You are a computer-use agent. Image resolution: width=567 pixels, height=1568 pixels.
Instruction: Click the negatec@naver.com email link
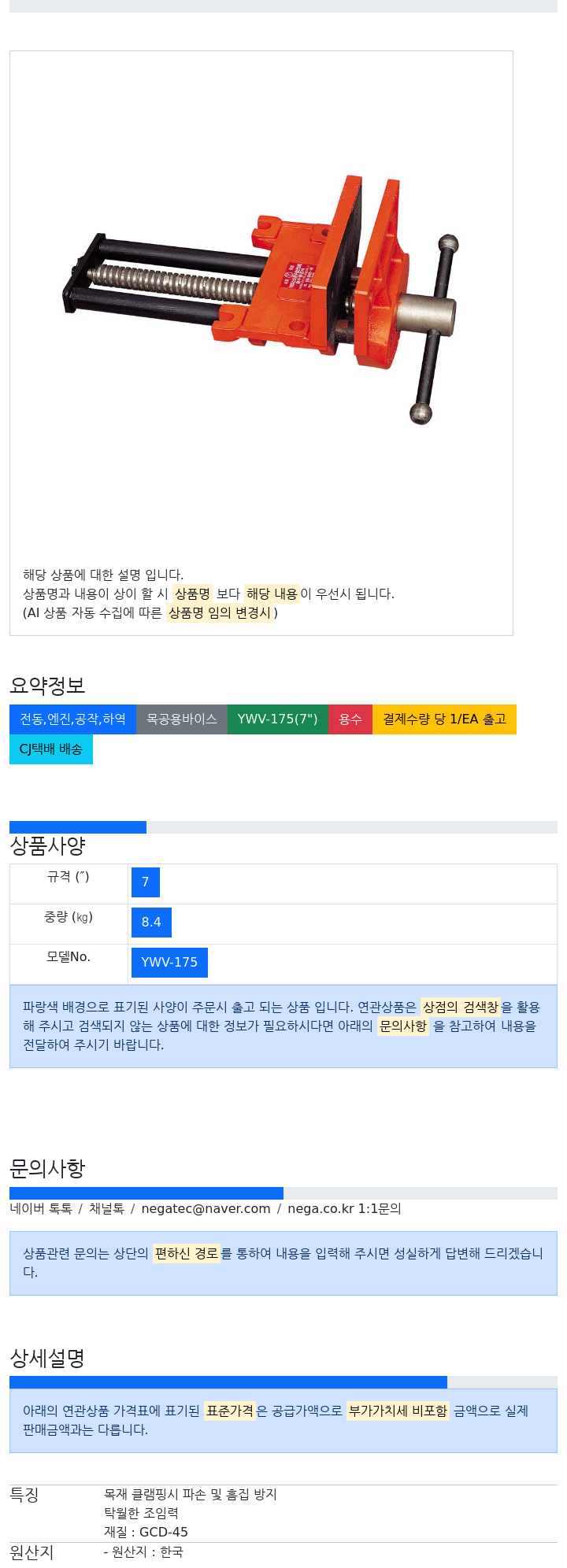(x=206, y=1209)
